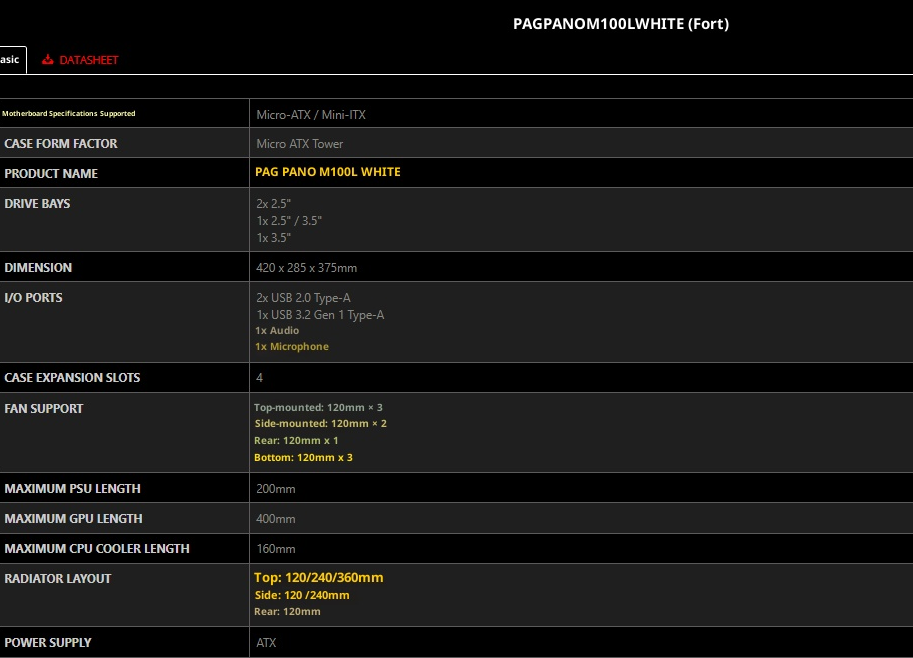This screenshot has width=913, height=658.
Task: Click Side: 120 /240mm radiator entry
Action: tap(302, 595)
